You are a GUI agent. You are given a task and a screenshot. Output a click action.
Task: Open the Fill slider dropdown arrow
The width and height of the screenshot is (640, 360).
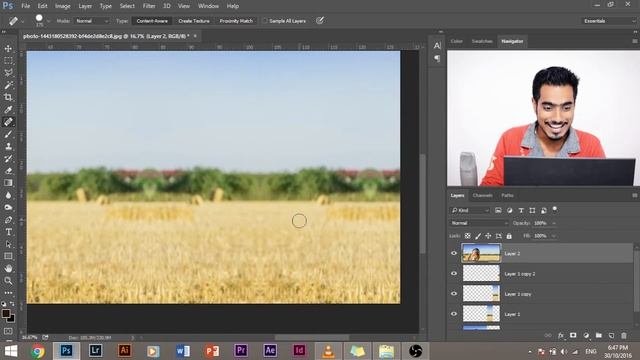553,236
